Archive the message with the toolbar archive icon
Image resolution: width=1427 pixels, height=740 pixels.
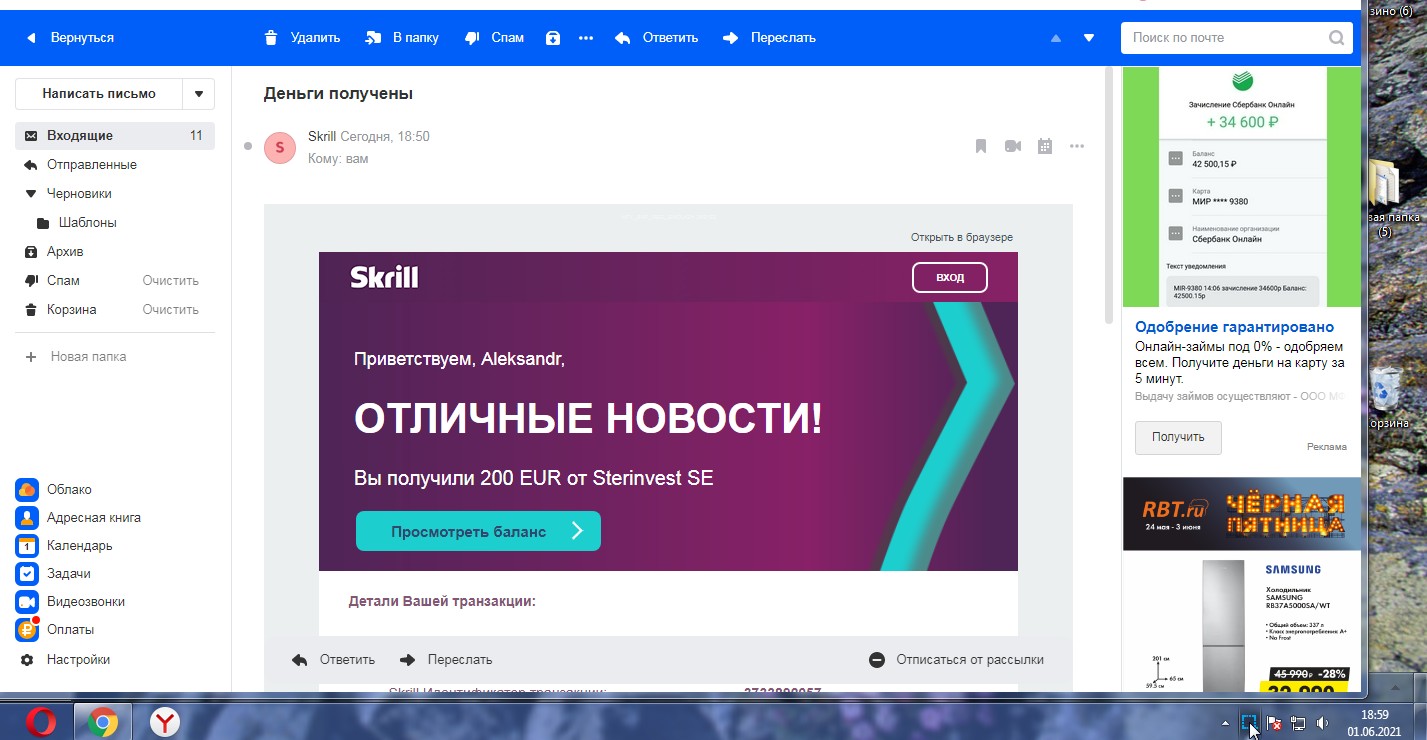tap(553, 38)
